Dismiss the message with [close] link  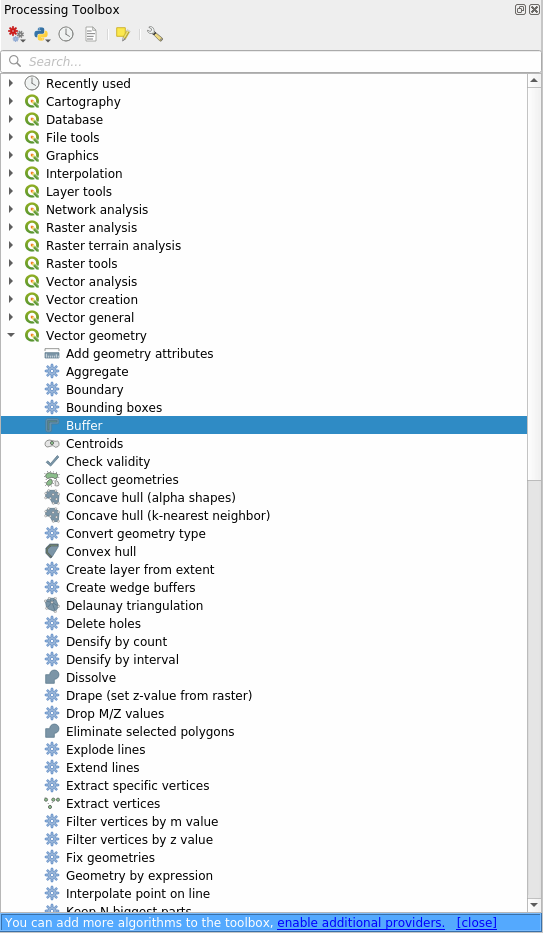click(476, 923)
